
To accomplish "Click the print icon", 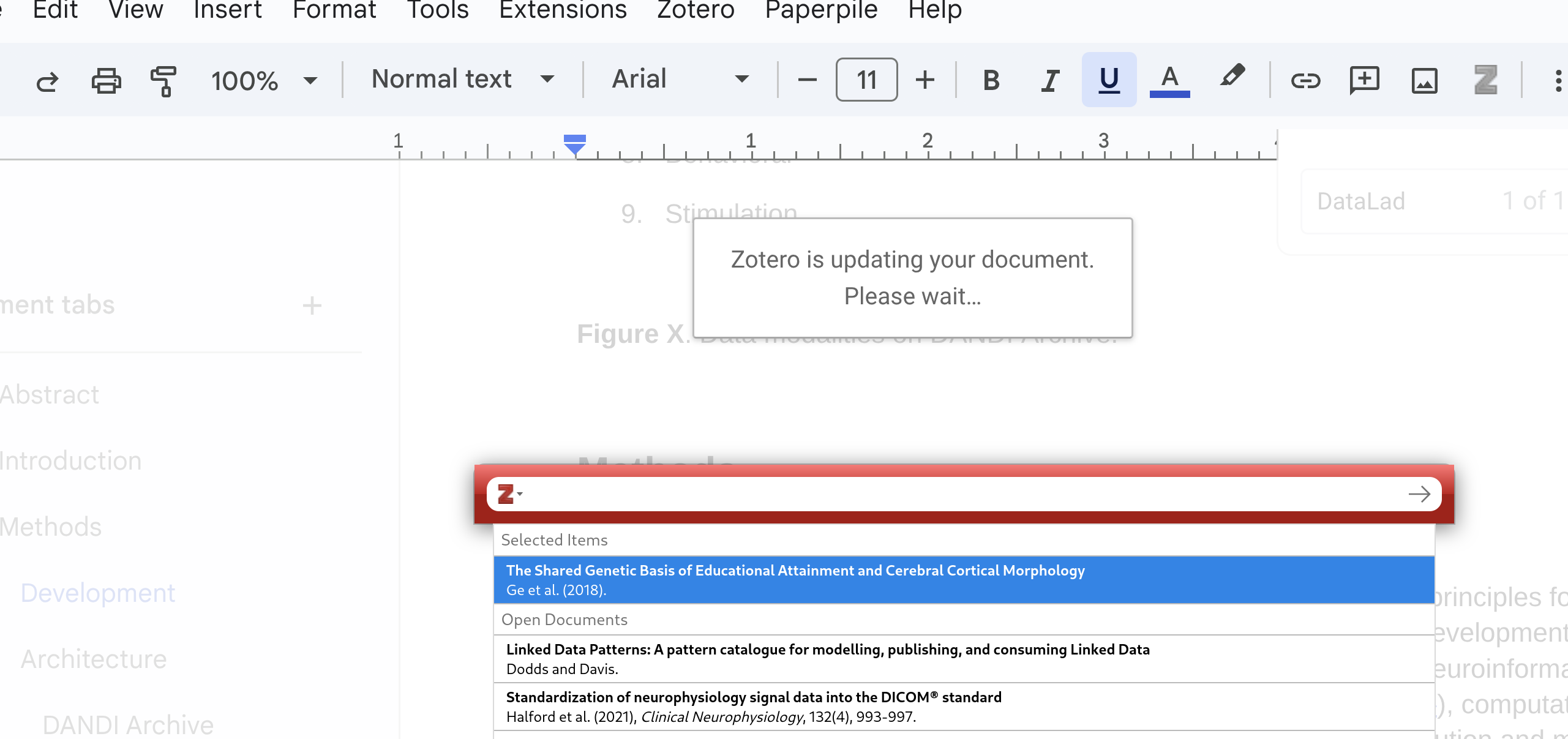I will point(106,80).
